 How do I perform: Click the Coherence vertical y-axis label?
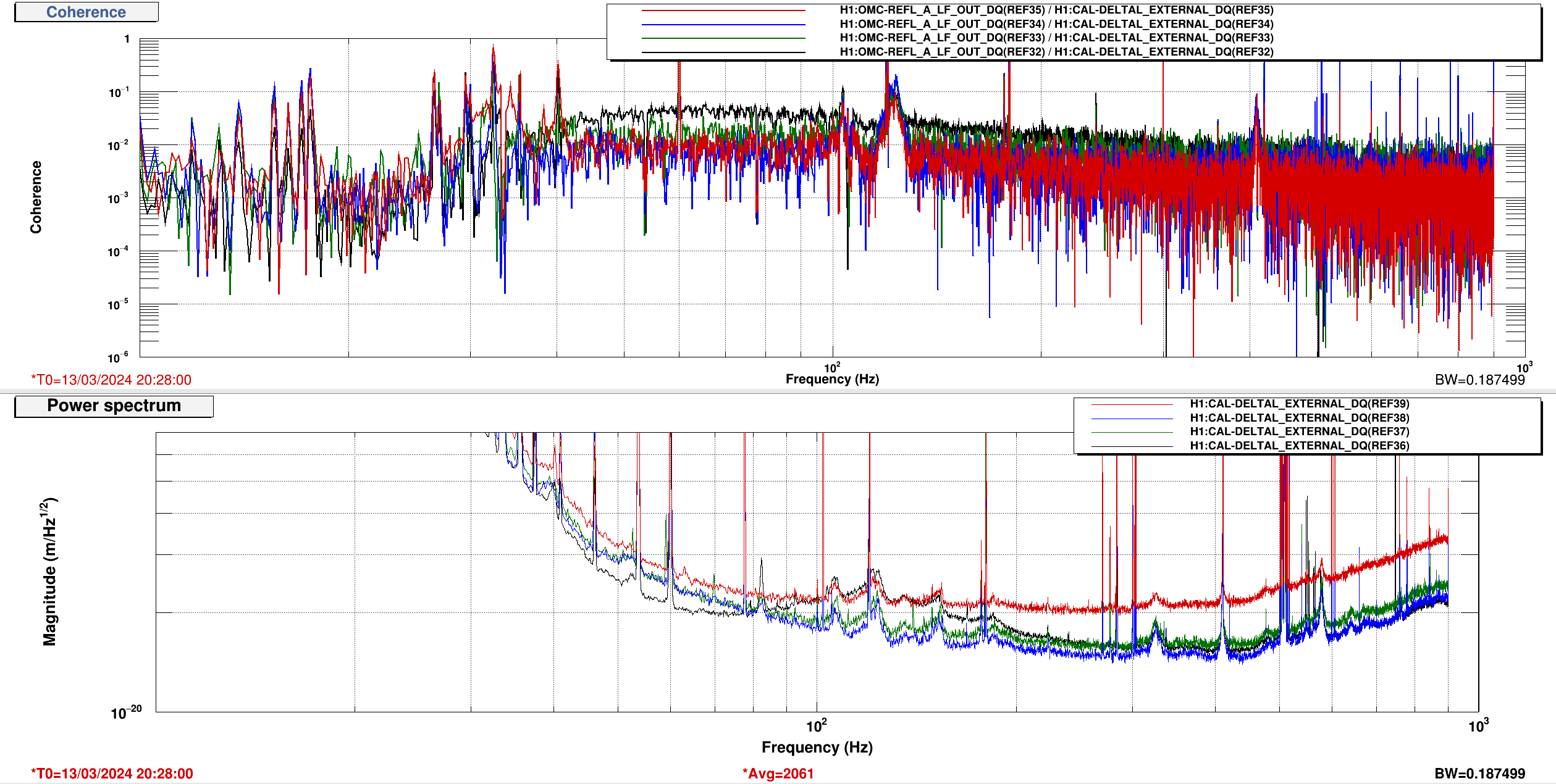36,197
